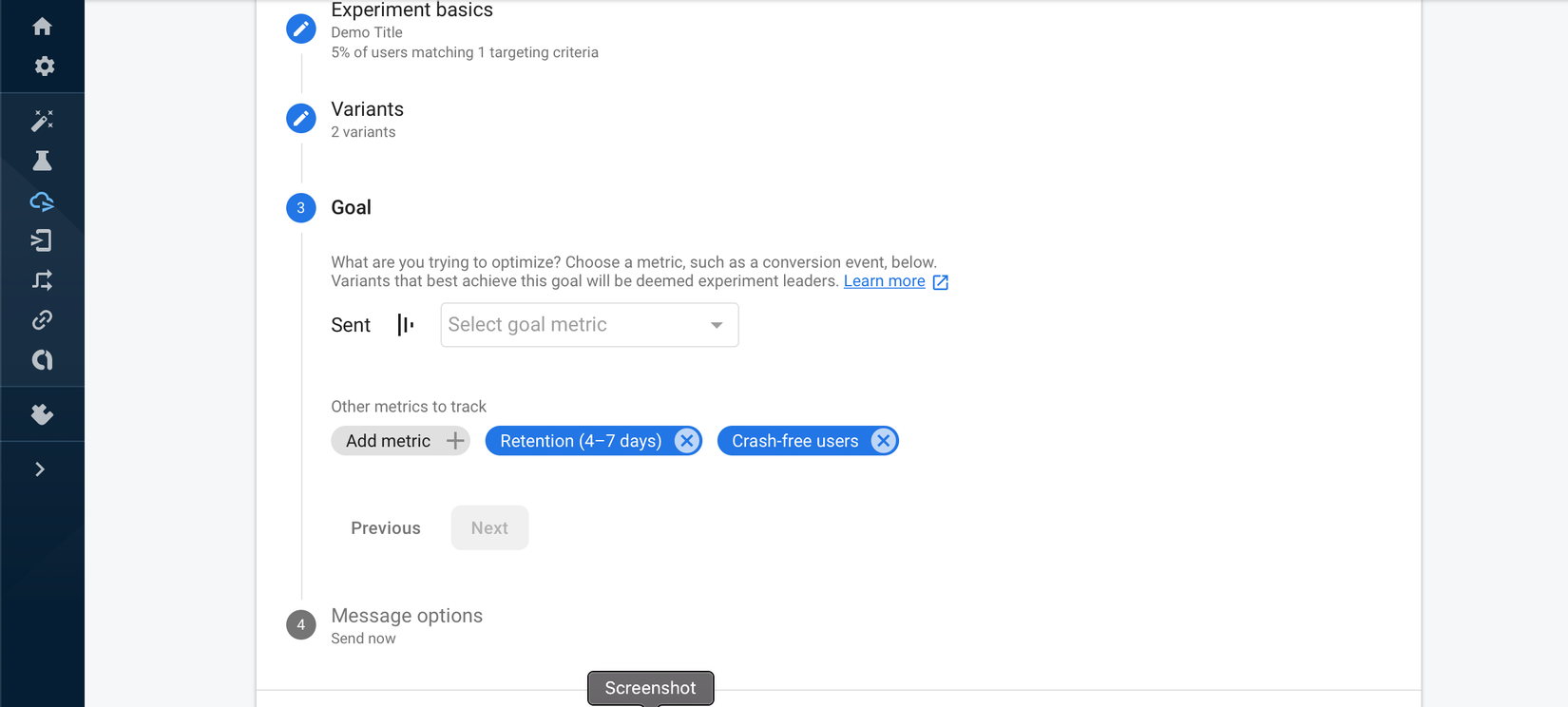
Task: Click the Extensions puzzle icon
Action: click(x=42, y=414)
